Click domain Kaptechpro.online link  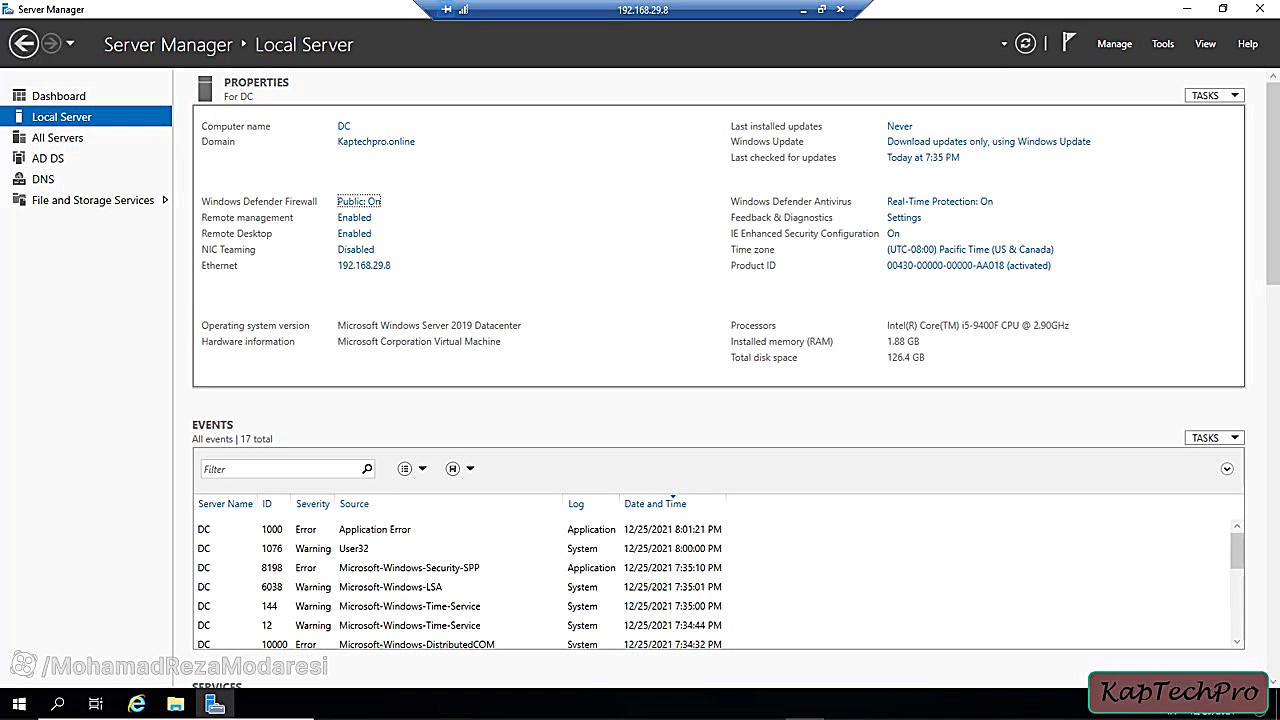click(376, 141)
